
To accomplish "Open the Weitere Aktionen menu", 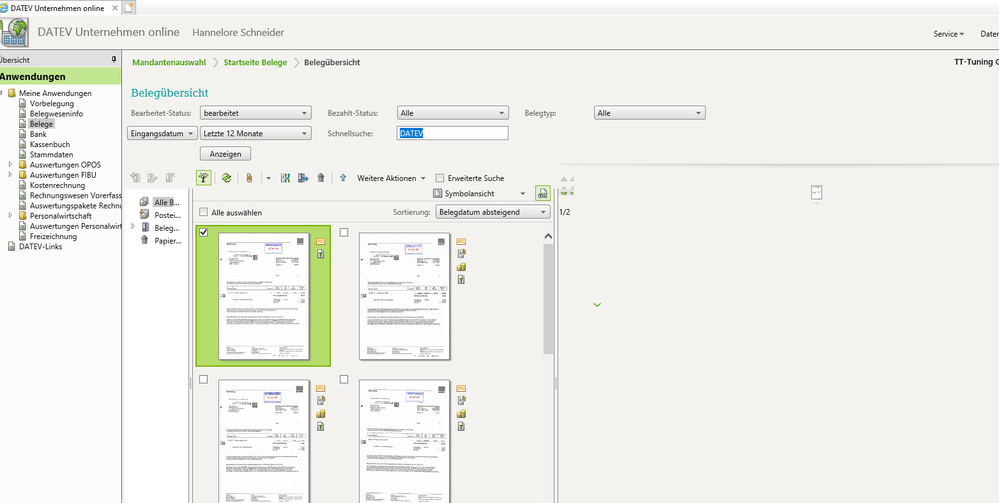I will [391, 179].
